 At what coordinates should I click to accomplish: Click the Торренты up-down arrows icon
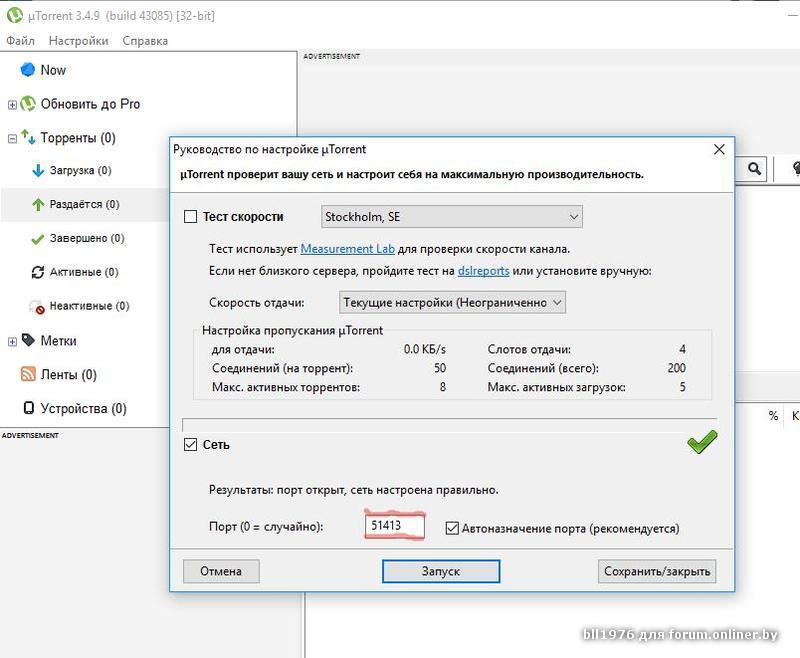28,137
